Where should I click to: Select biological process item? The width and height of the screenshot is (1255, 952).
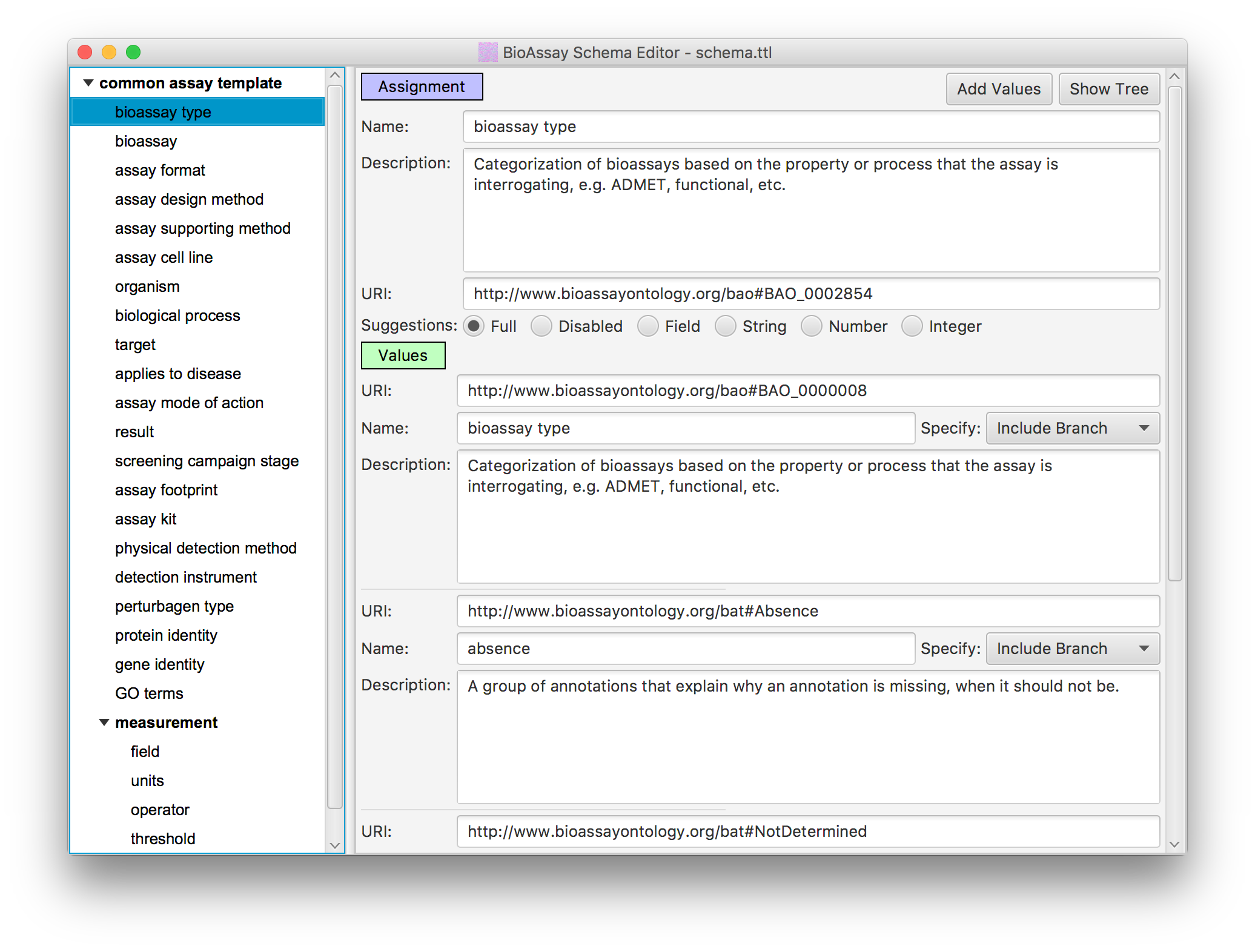click(198, 316)
